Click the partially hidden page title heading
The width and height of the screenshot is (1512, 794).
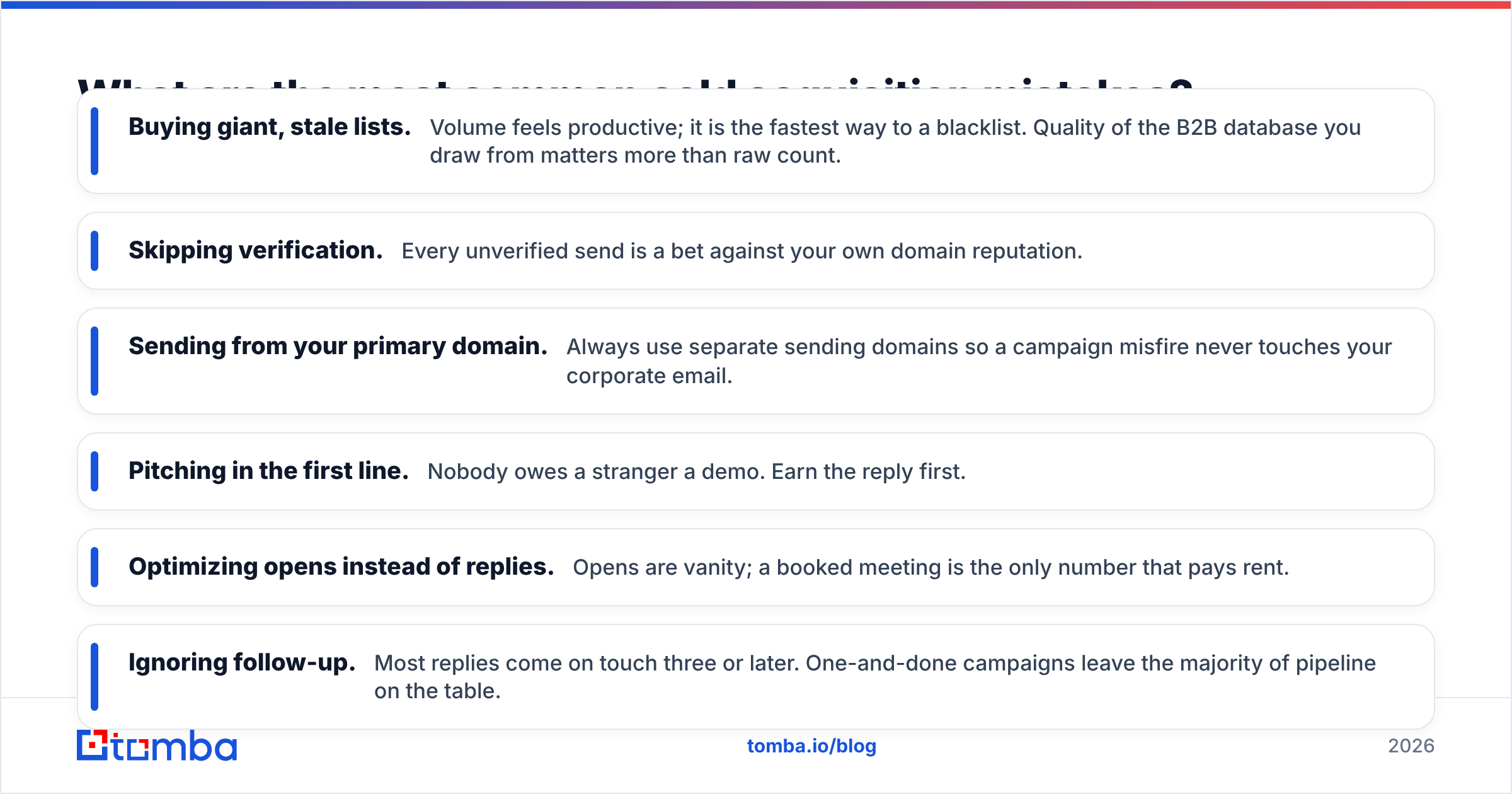coord(635,83)
